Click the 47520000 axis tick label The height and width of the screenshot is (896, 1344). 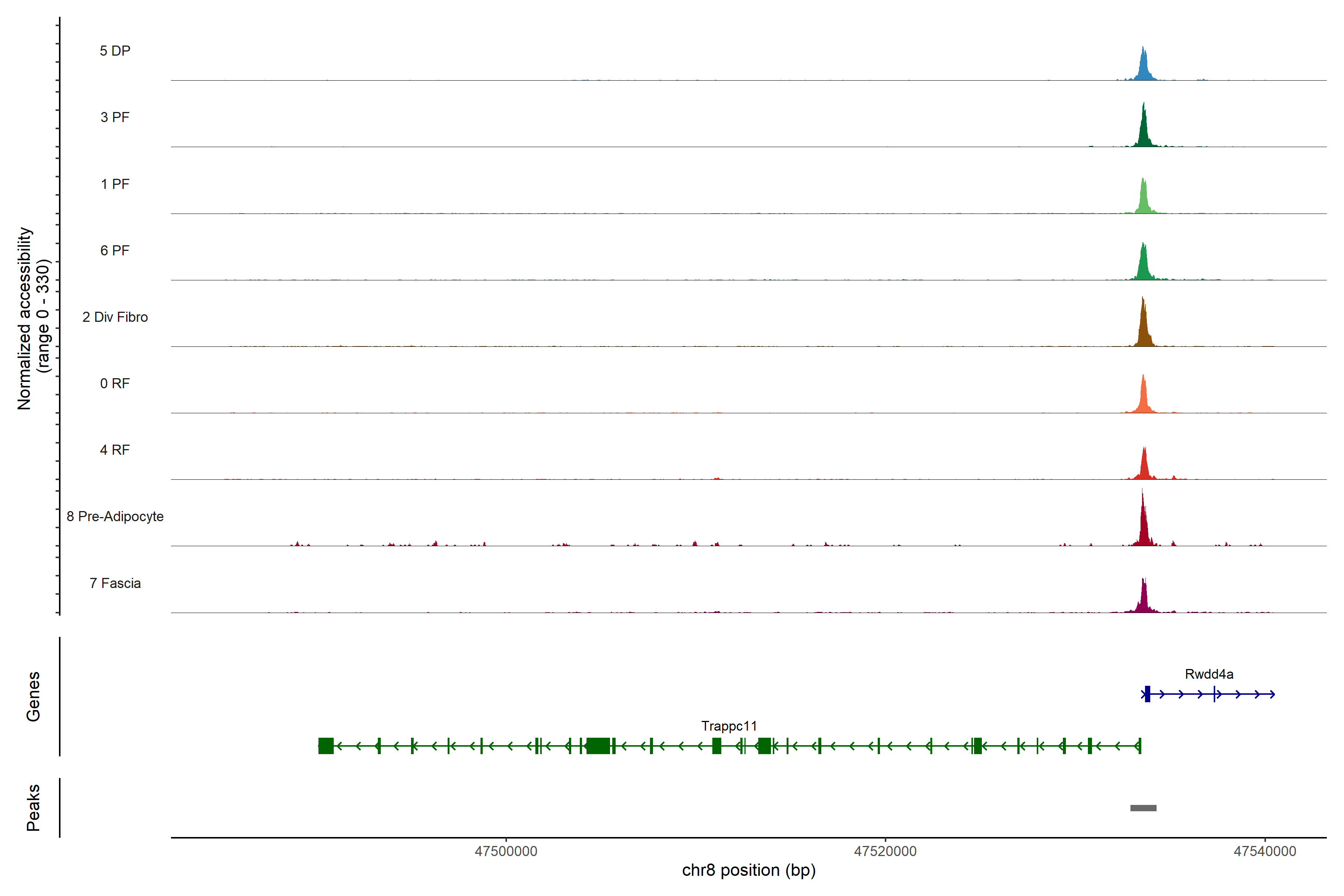[885, 852]
